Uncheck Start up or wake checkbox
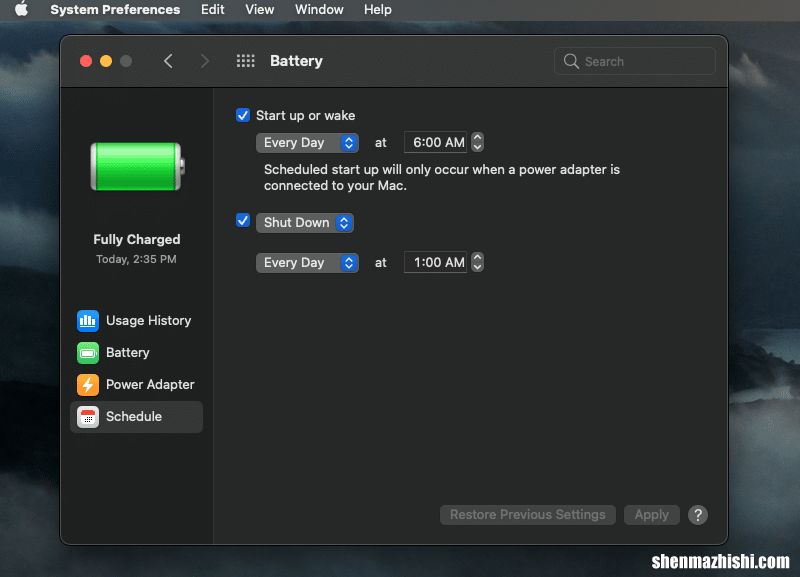Viewport: 800px width, 577px height. pos(243,115)
